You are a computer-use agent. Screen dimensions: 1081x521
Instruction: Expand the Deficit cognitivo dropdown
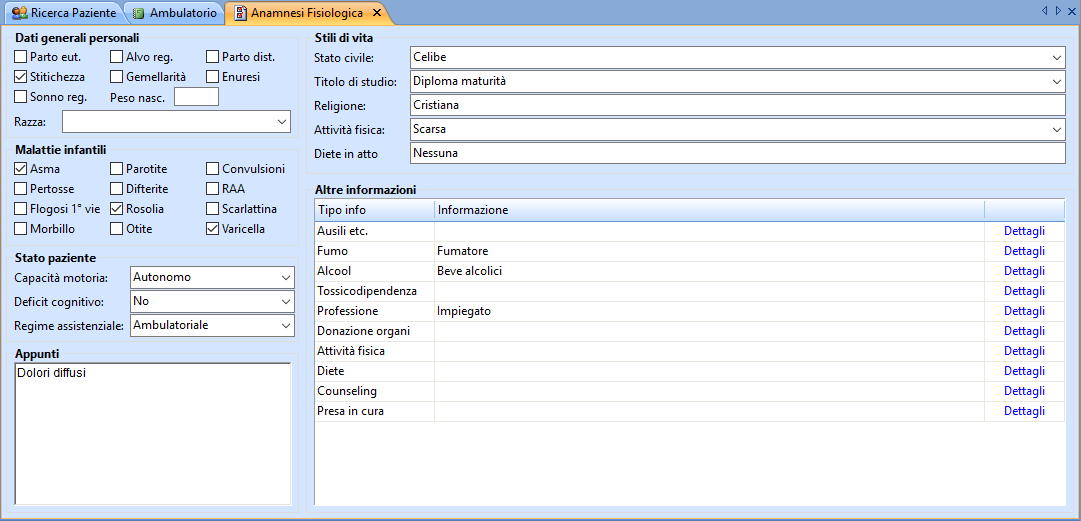tap(286, 301)
